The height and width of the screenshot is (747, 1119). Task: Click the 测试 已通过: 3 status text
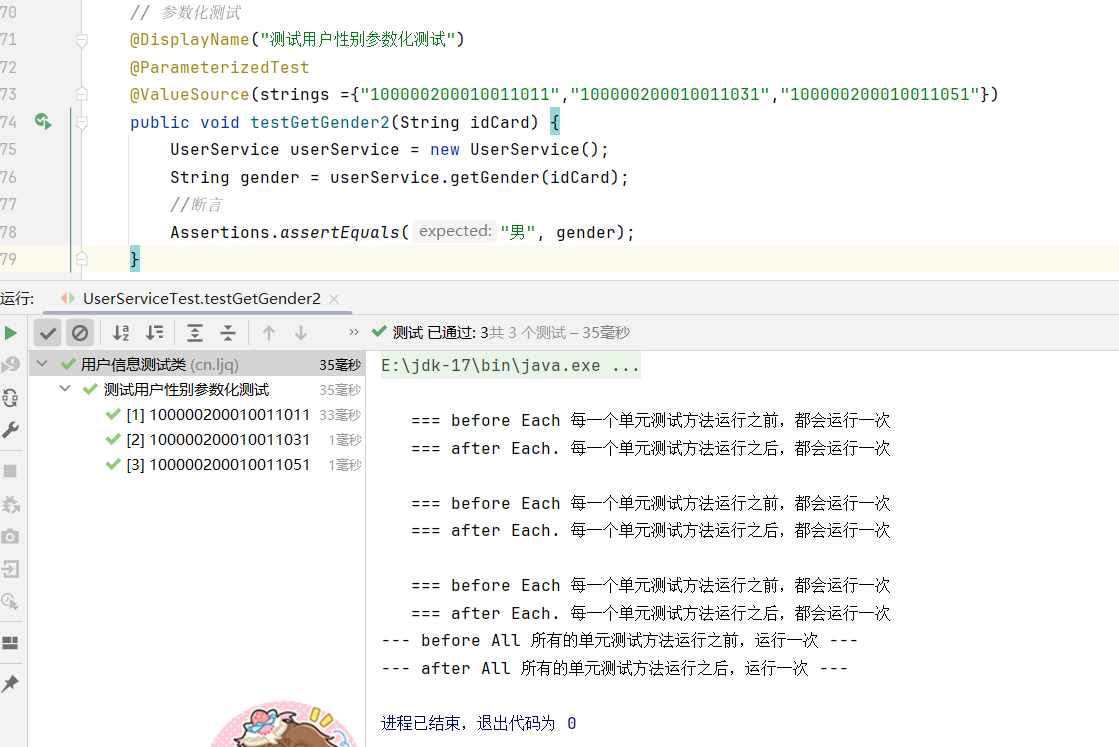440,332
